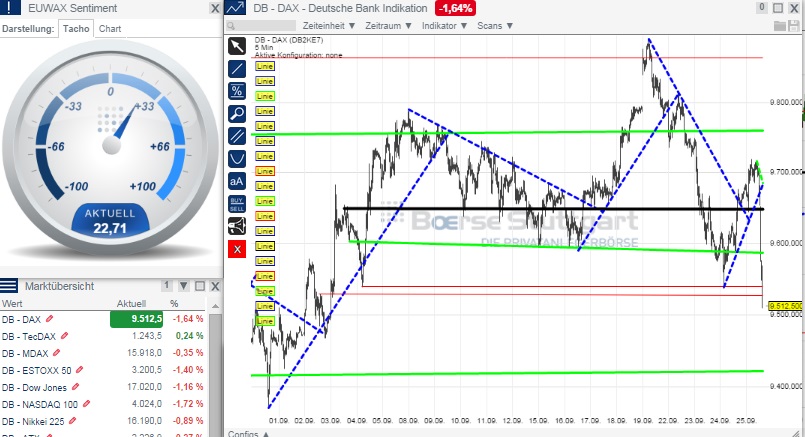
Task: Open the BUY SELL order tool
Action: pos(237,204)
